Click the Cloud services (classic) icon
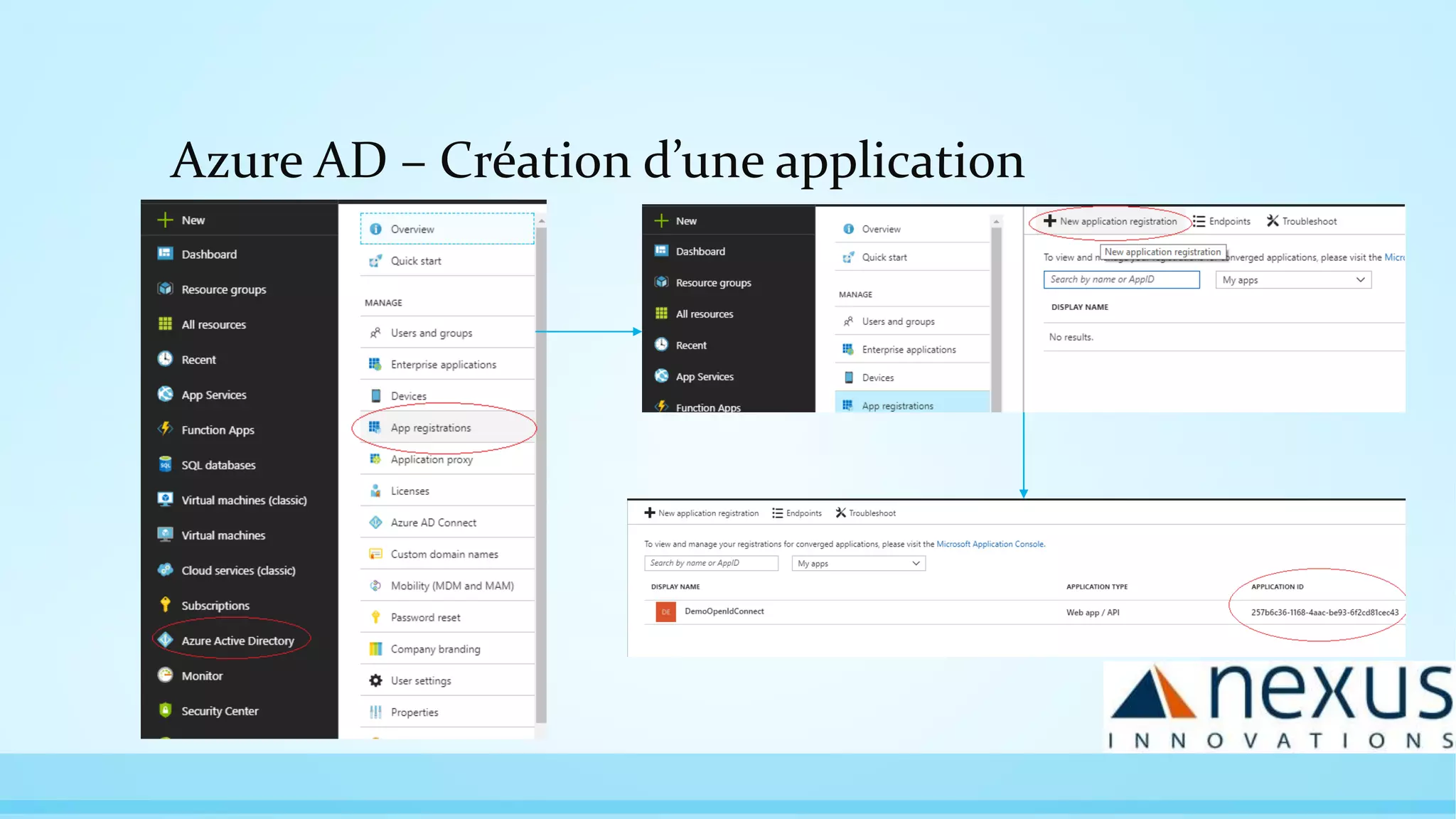This screenshot has height=819, width=1456. [165, 569]
